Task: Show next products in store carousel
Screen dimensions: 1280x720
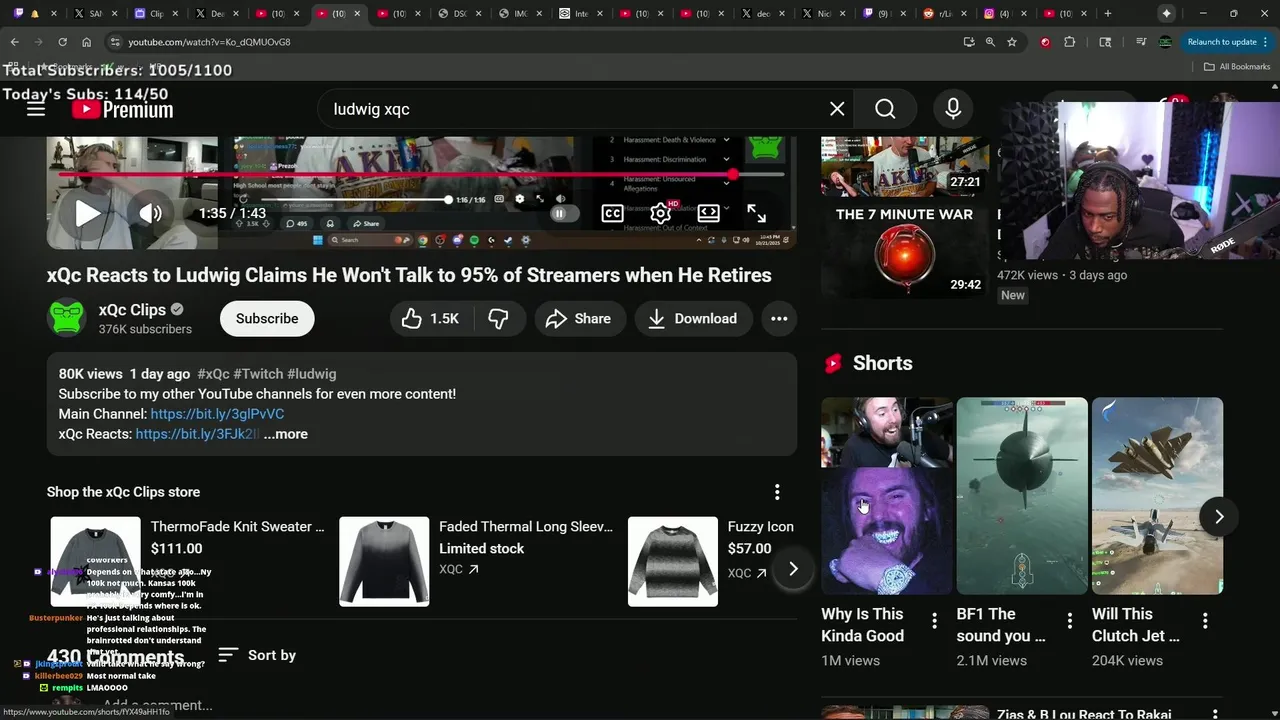Action: (792, 569)
